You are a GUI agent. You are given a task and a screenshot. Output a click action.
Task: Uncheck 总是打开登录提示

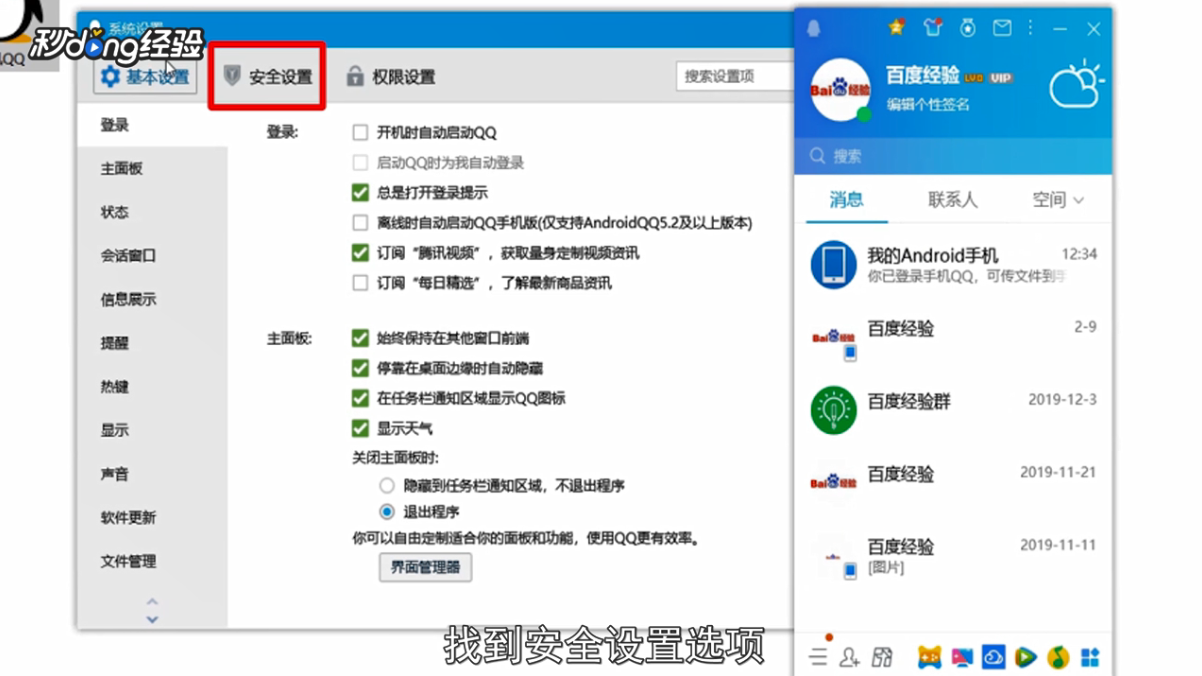(x=360, y=192)
